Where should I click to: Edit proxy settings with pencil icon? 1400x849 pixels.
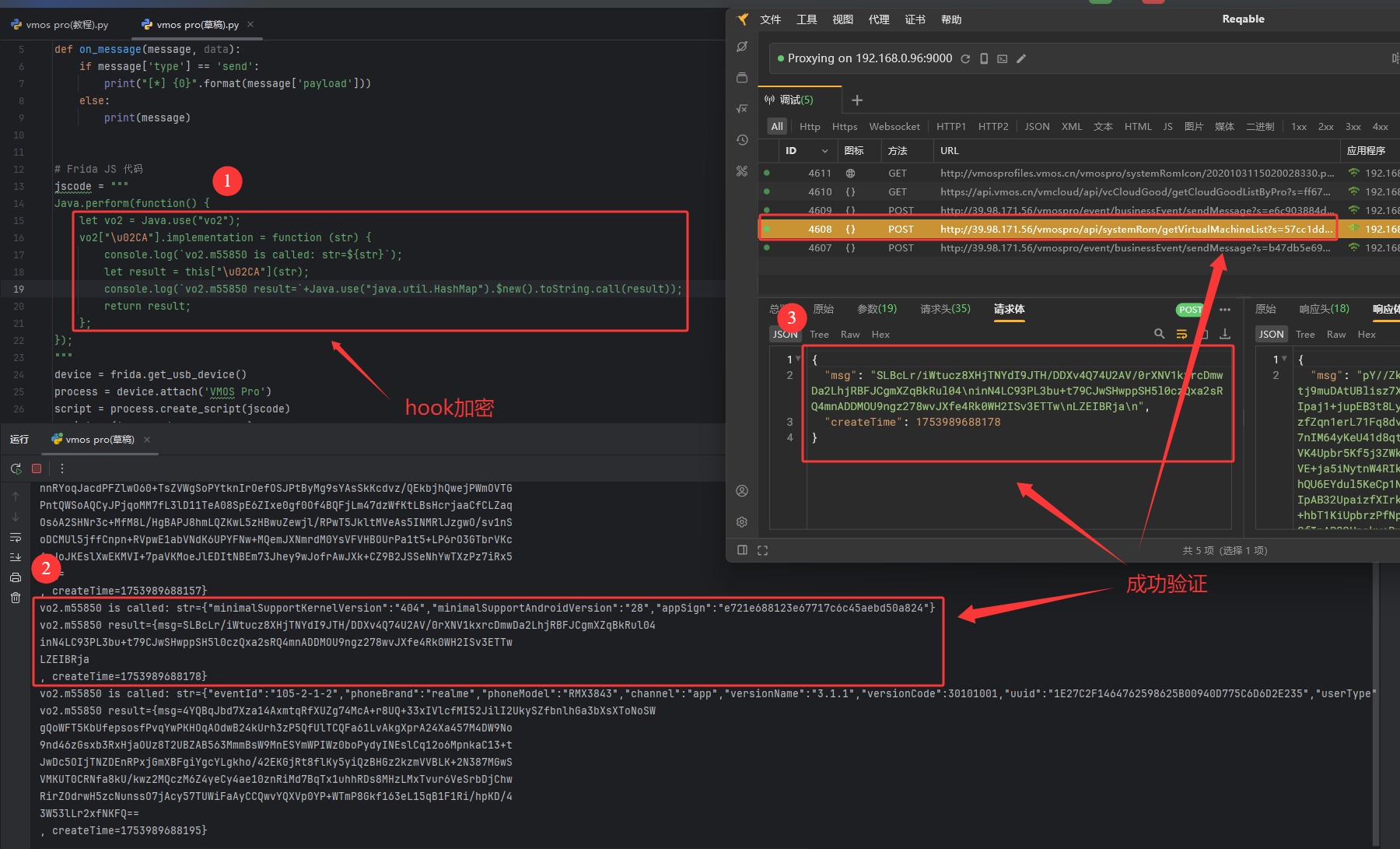[x=1021, y=58]
